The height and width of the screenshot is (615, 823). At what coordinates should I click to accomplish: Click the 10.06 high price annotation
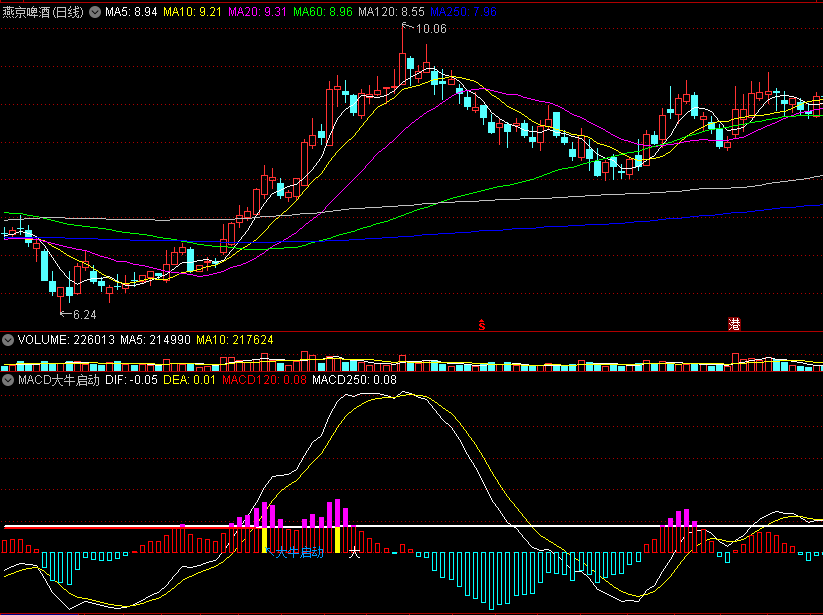(431, 29)
